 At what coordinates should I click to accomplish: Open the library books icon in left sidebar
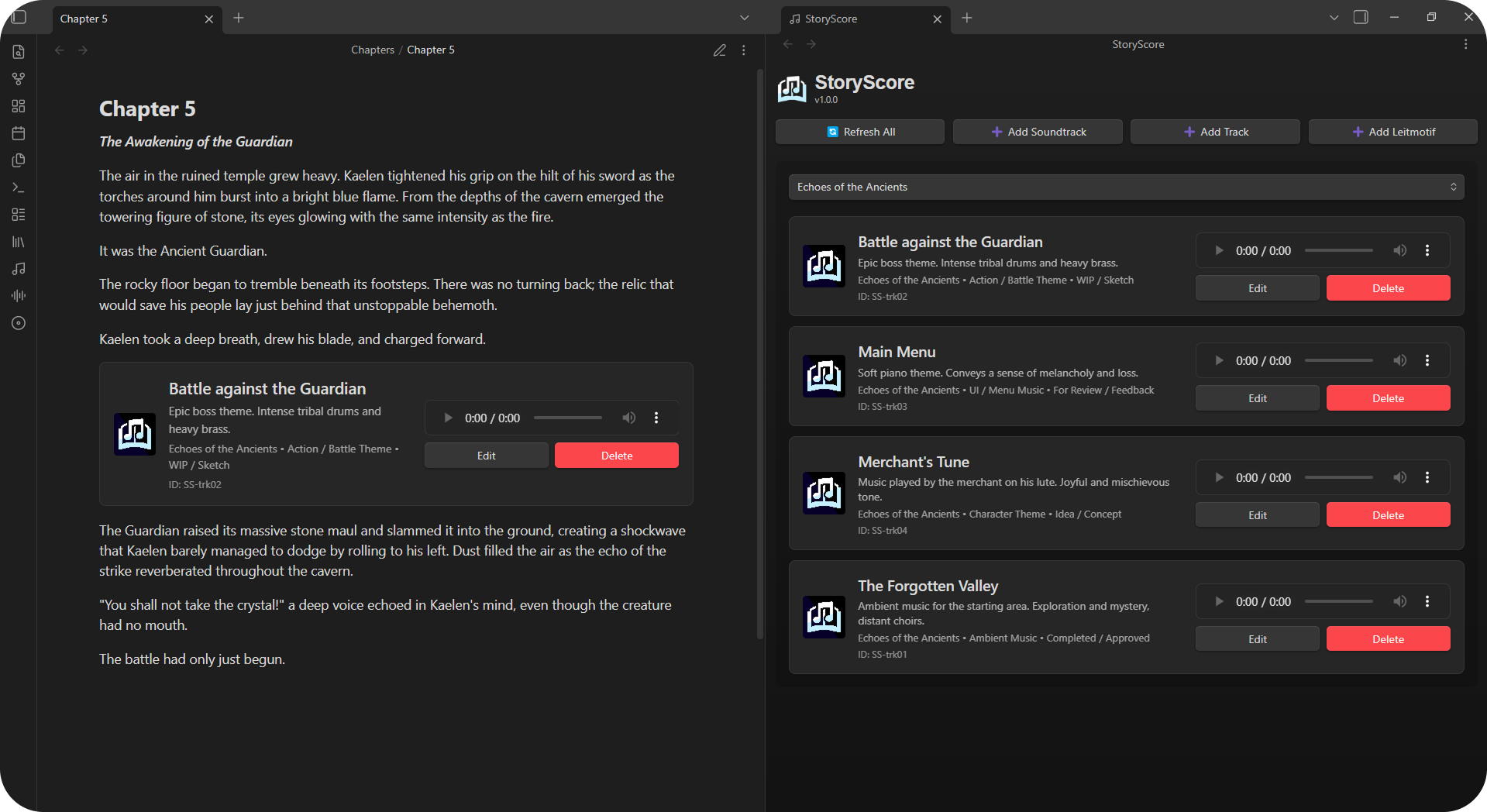(x=19, y=242)
